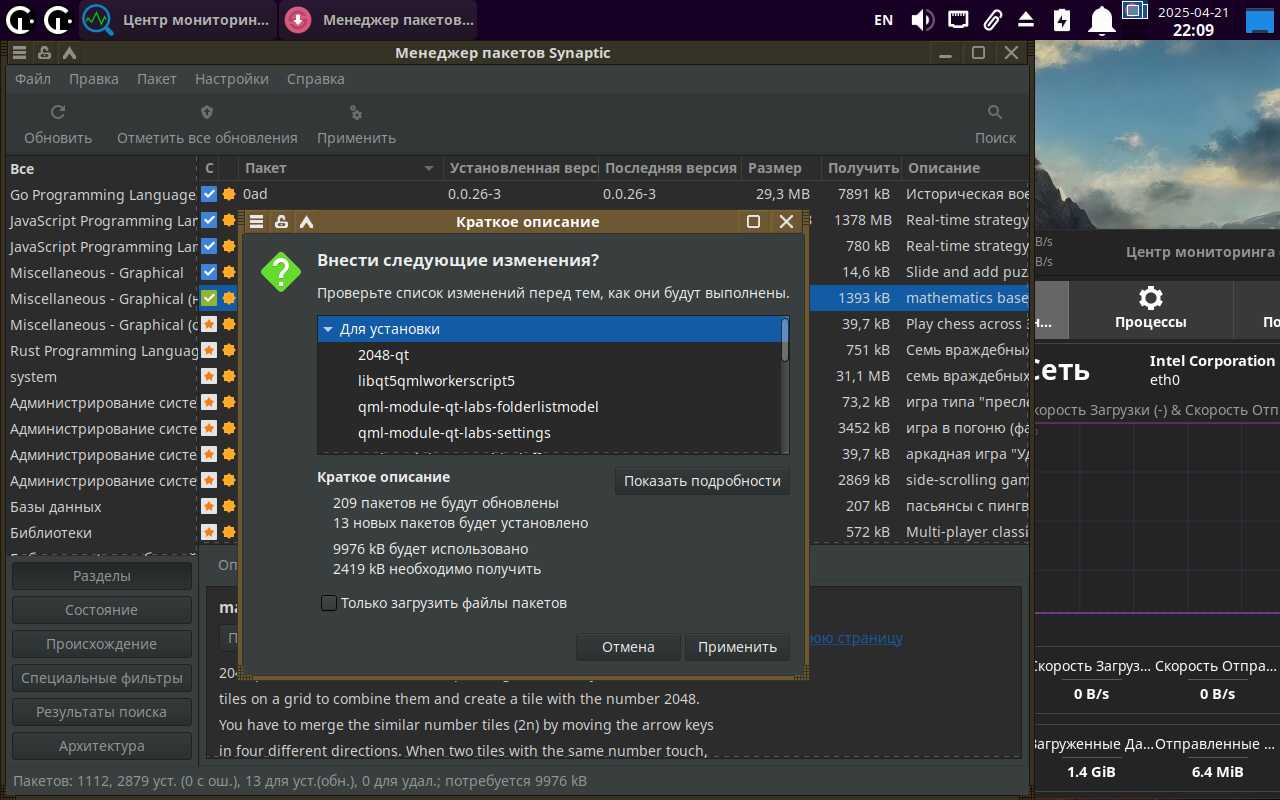Click the paperclip clipboard tray icon
Screen dimensions: 1280x800
tap(992, 19)
